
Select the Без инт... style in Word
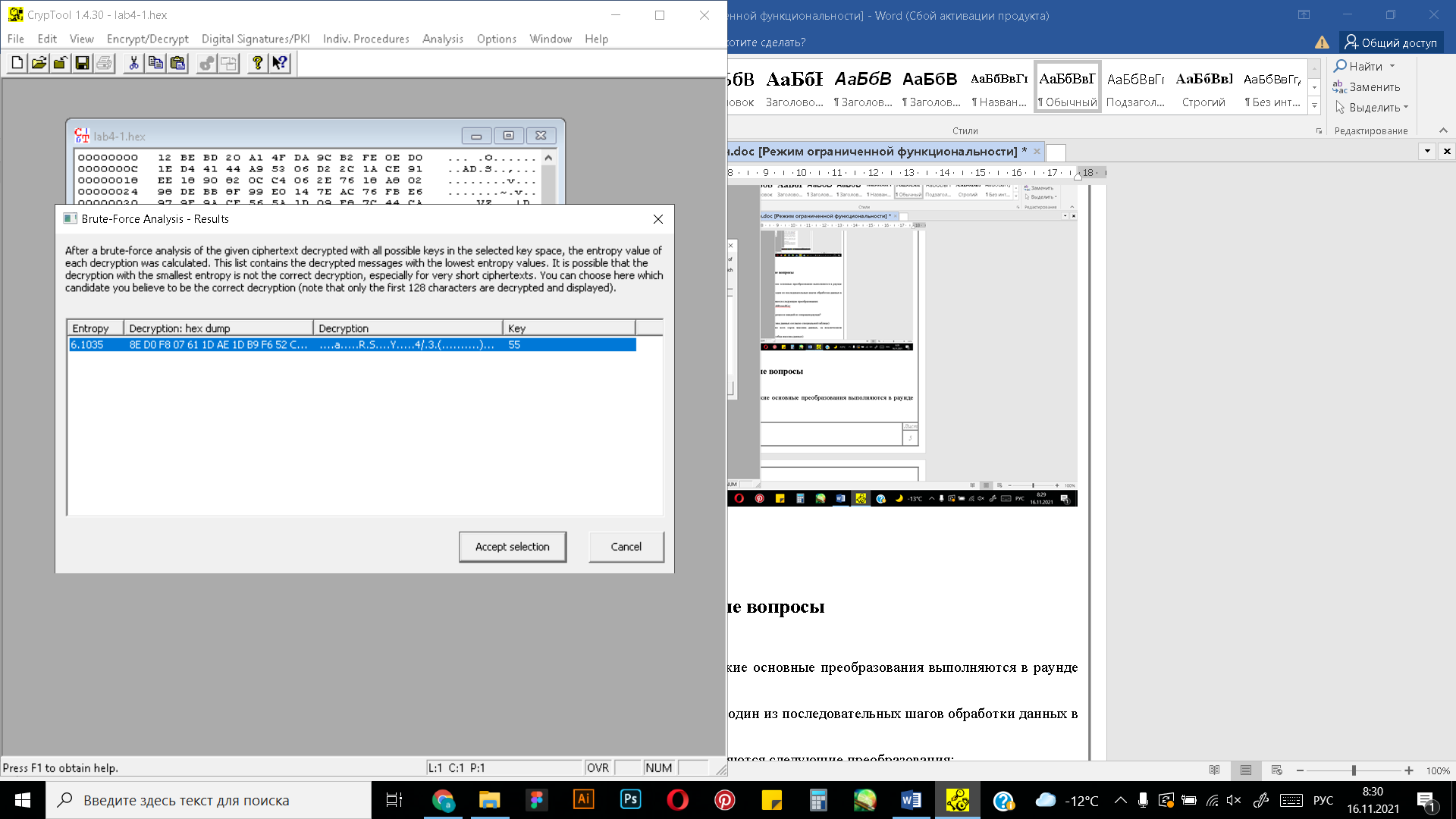point(1272,88)
